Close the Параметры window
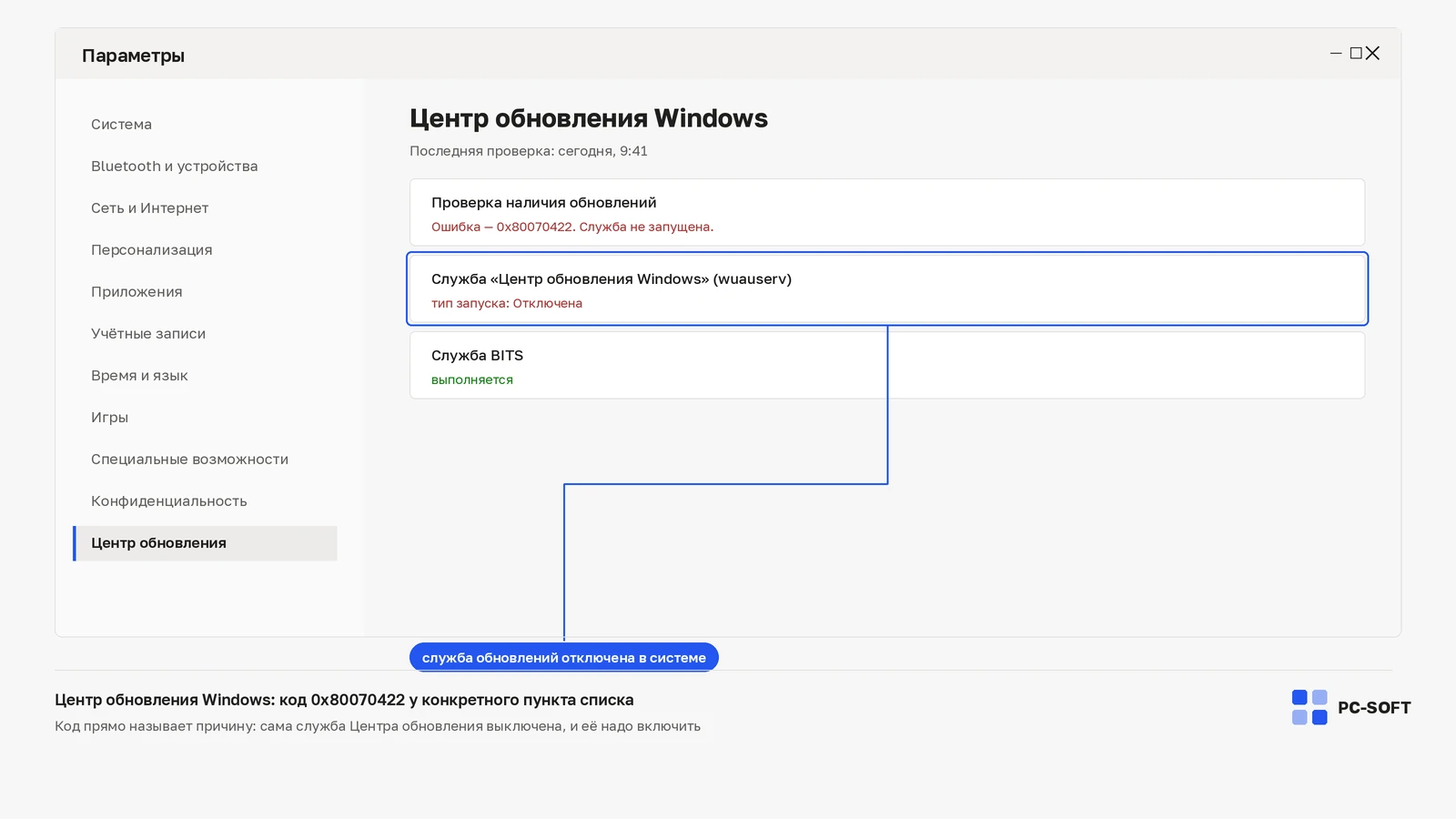 pyautogui.click(x=1372, y=54)
